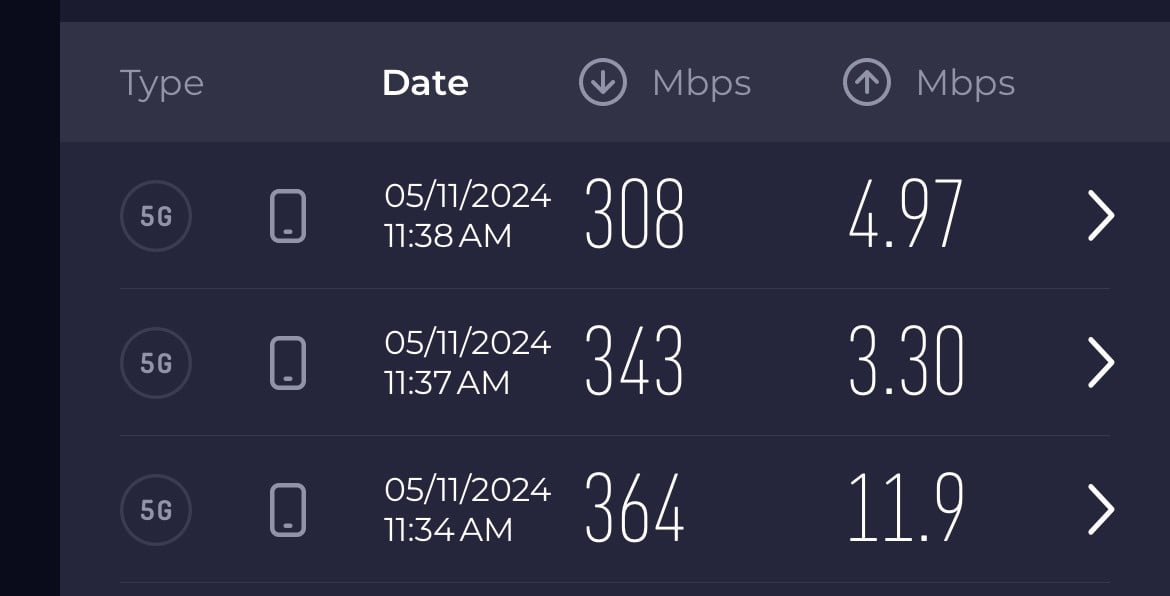Open the 05/11/2024 11:38 AM date entry
Image resolution: width=1170 pixels, height=596 pixels.
[x=467, y=215]
